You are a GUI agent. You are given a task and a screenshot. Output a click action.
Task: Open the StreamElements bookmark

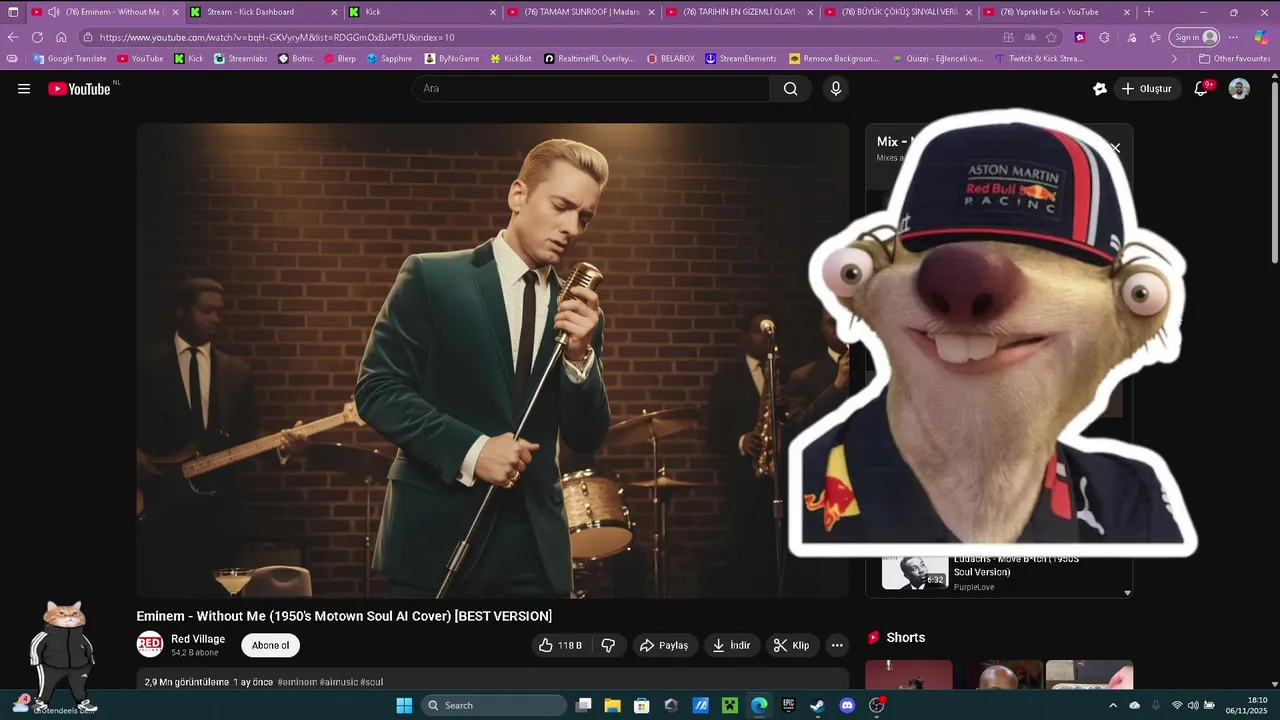pyautogui.click(x=741, y=59)
